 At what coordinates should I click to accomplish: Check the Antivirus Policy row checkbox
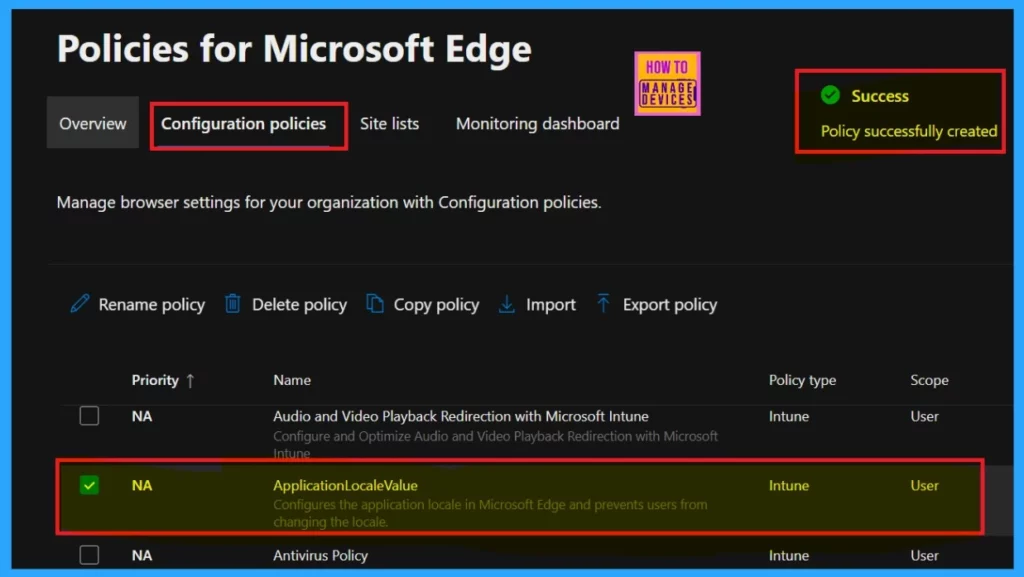point(89,555)
